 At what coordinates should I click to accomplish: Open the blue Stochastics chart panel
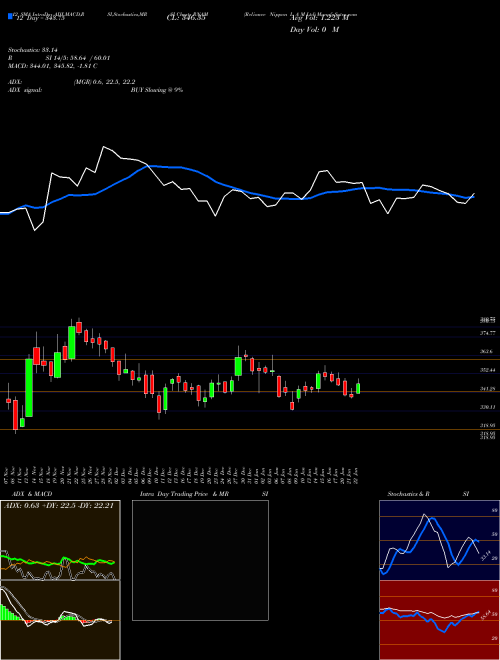coord(439,540)
